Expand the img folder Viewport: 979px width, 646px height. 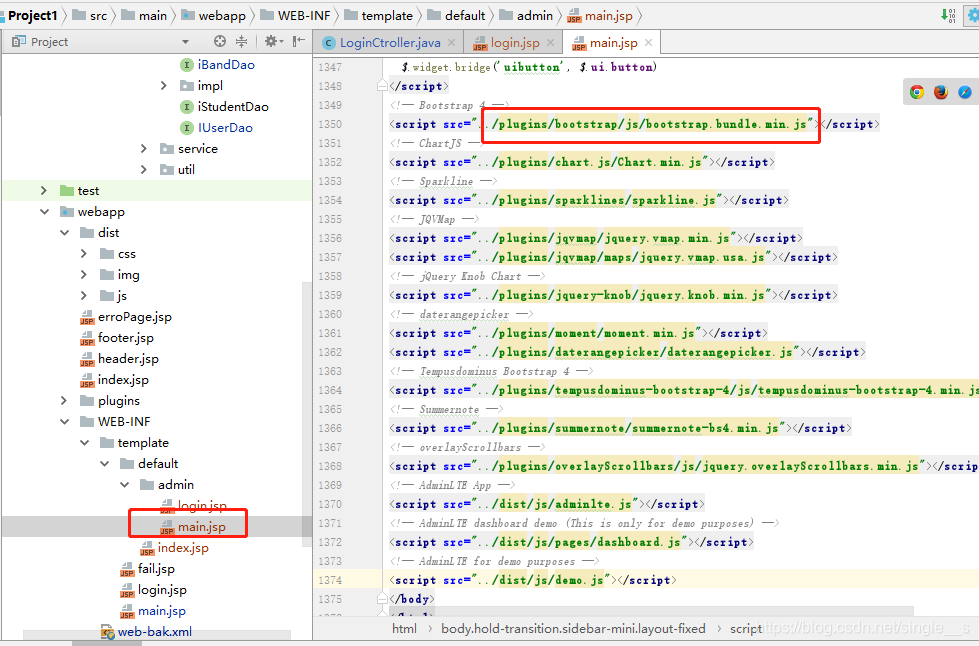pyautogui.click(x=84, y=275)
